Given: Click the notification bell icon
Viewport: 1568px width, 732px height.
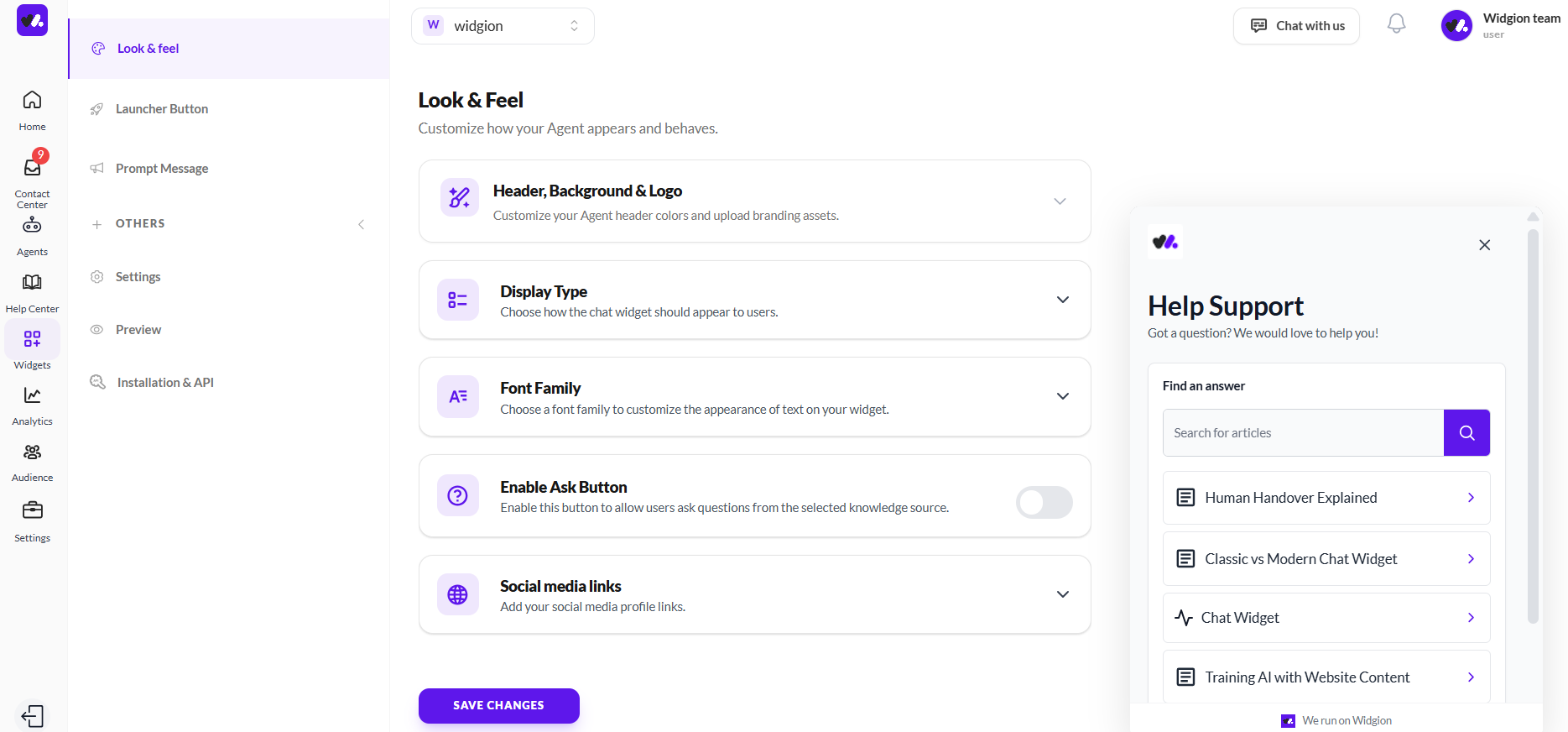Looking at the screenshot, I should 1396,24.
